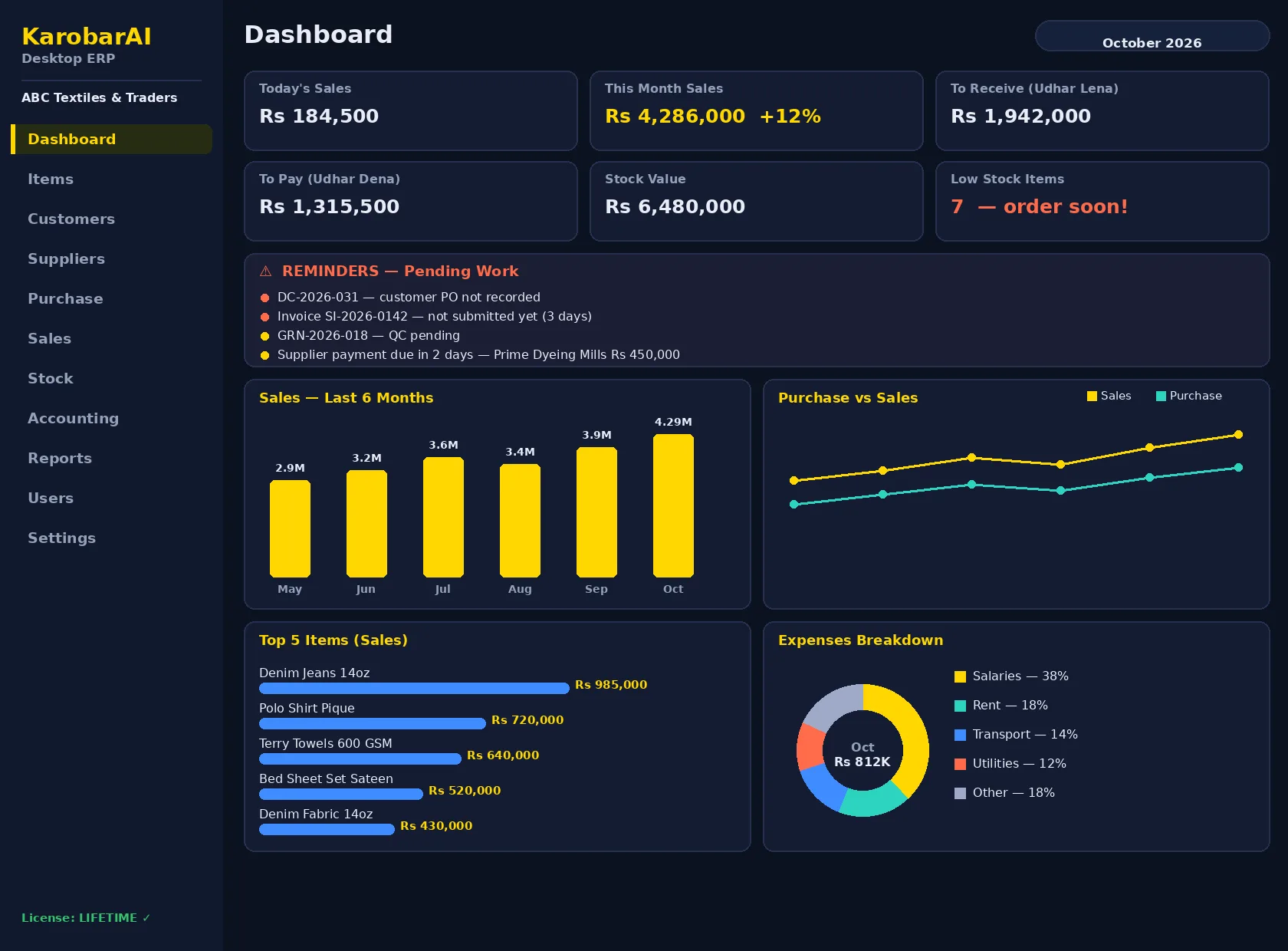Click the Oct bar in the sales chart
The image size is (1288, 951).
tap(673, 506)
